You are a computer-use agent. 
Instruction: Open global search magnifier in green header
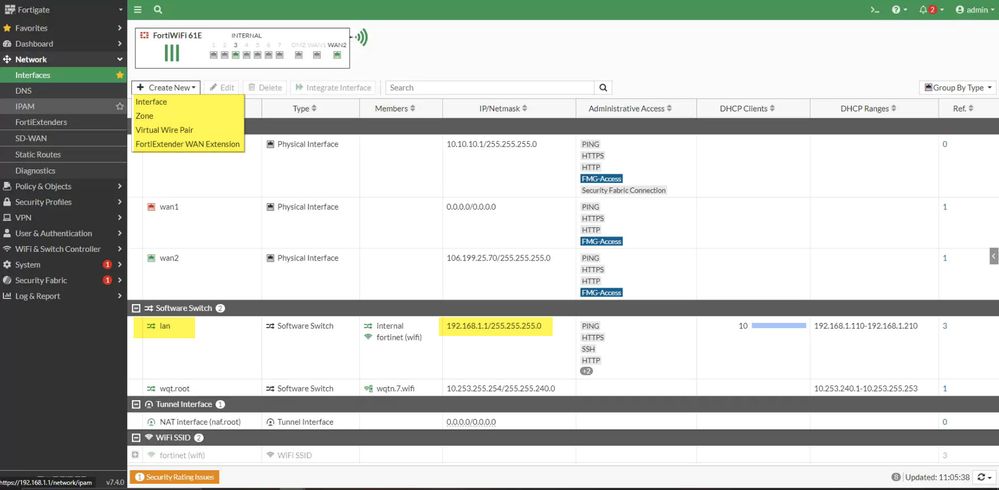tap(158, 10)
